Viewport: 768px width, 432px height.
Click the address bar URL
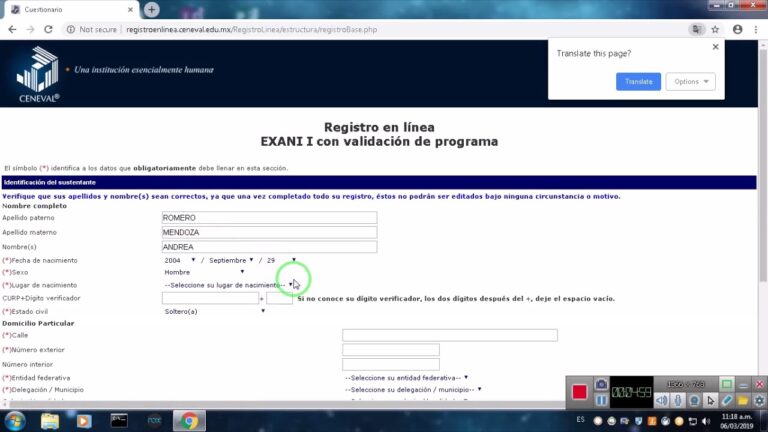[251, 29]
